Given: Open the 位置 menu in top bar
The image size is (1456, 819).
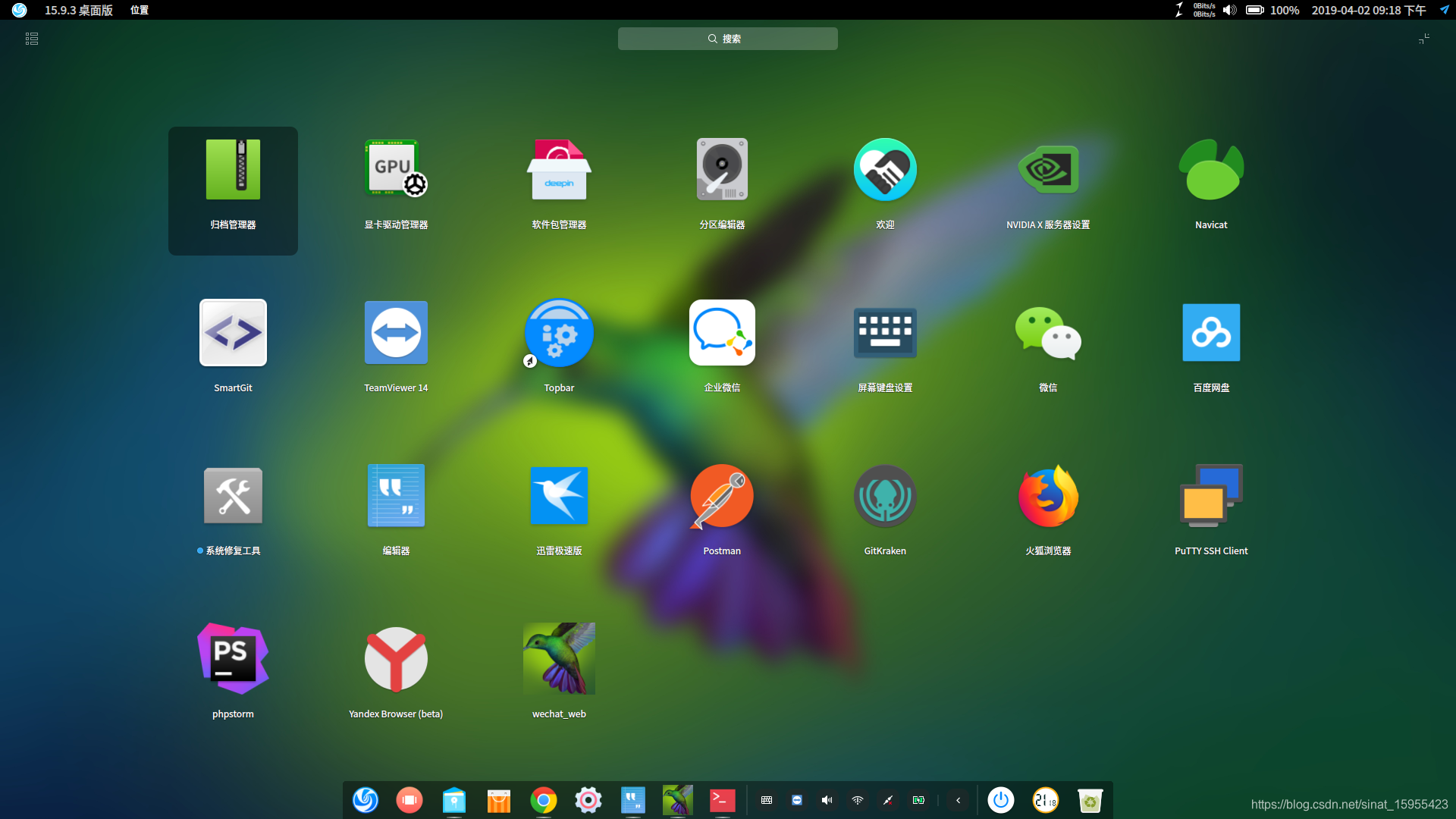Looking at the screenshot, I should [x=140, y=10].
